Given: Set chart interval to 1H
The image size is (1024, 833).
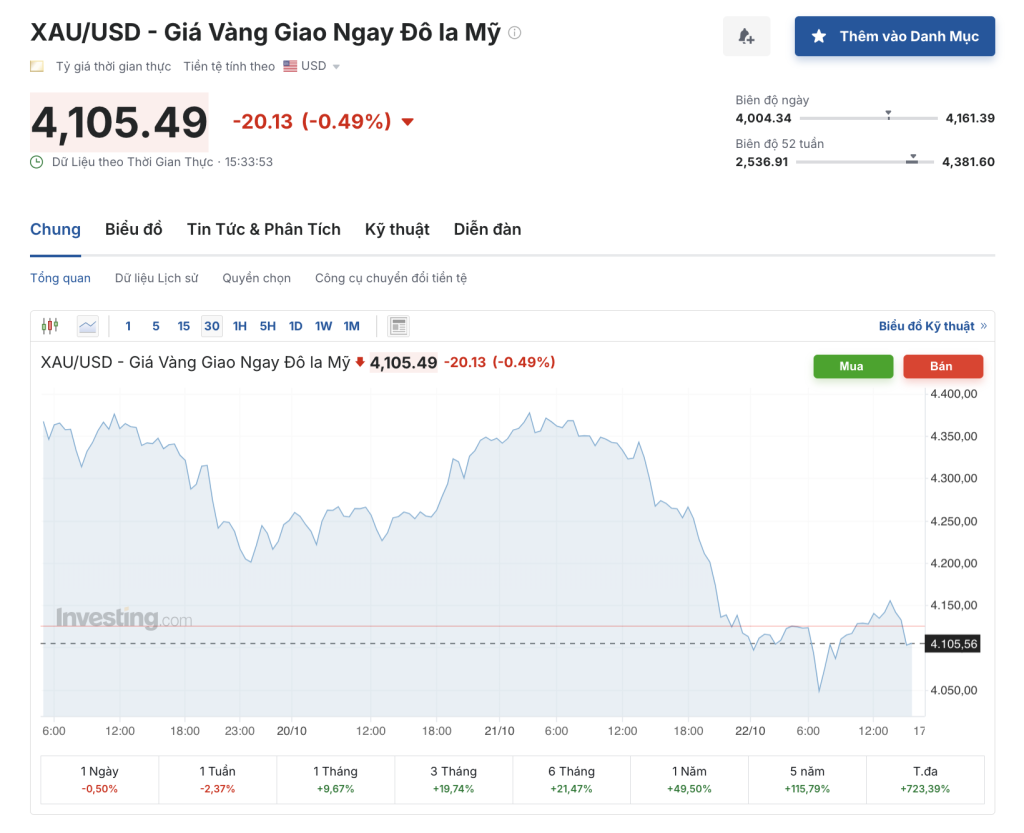Looking at the screenshot, I should [x=240, y=326].
